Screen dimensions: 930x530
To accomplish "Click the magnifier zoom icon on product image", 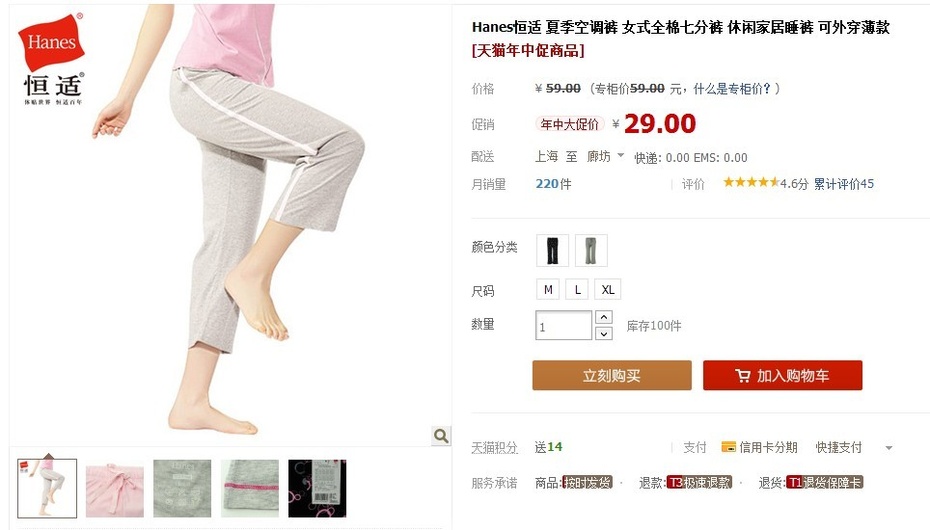I will coord(441,436).
